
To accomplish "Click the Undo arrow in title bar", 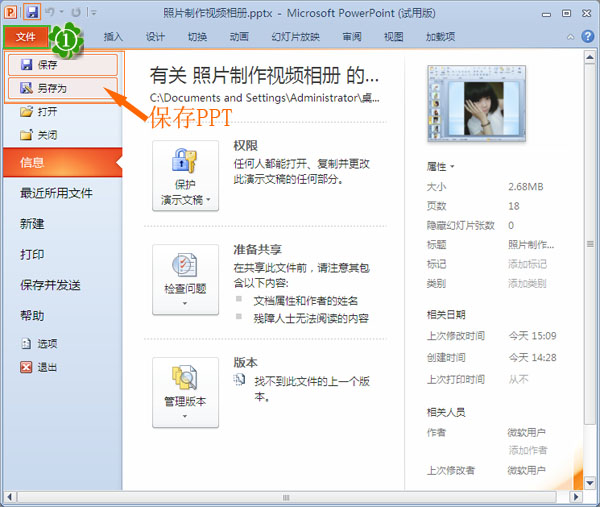I will click(50, 12).
